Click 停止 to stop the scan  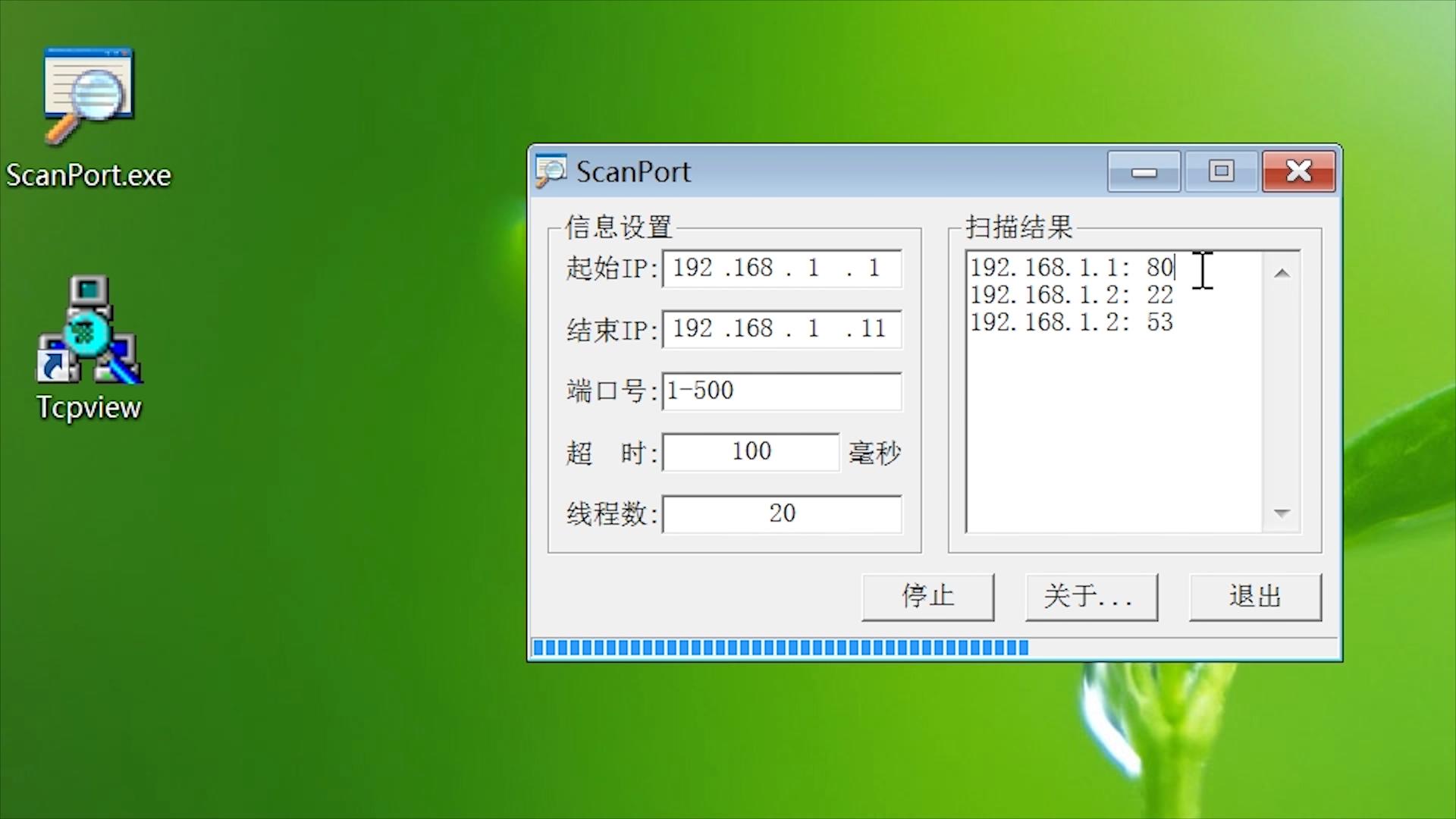[x=927, y=595]
